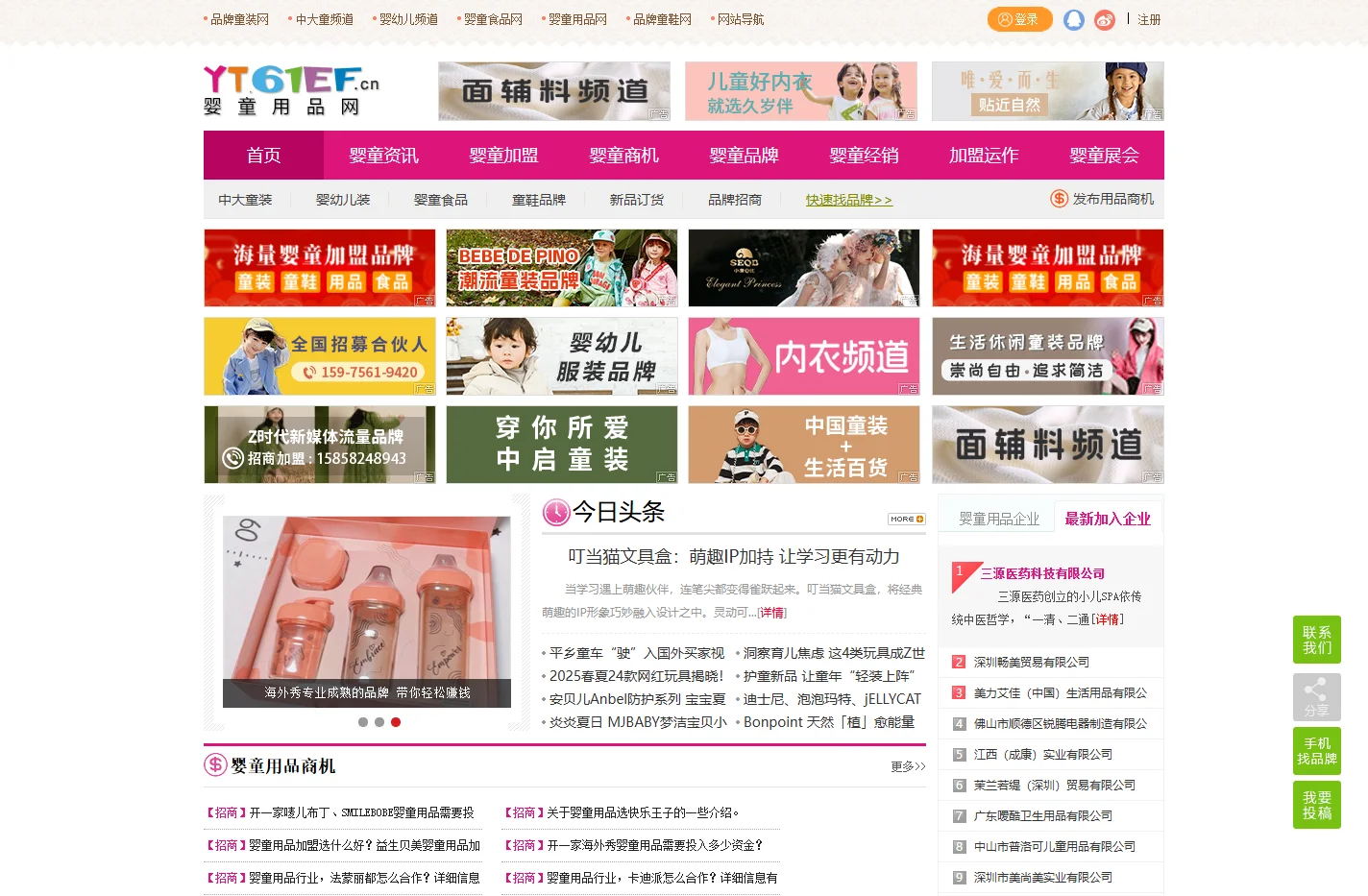Click the 婴幼儿装 sub-nav link
Viewport: 1368px width, 896px height.
(343, 200)
